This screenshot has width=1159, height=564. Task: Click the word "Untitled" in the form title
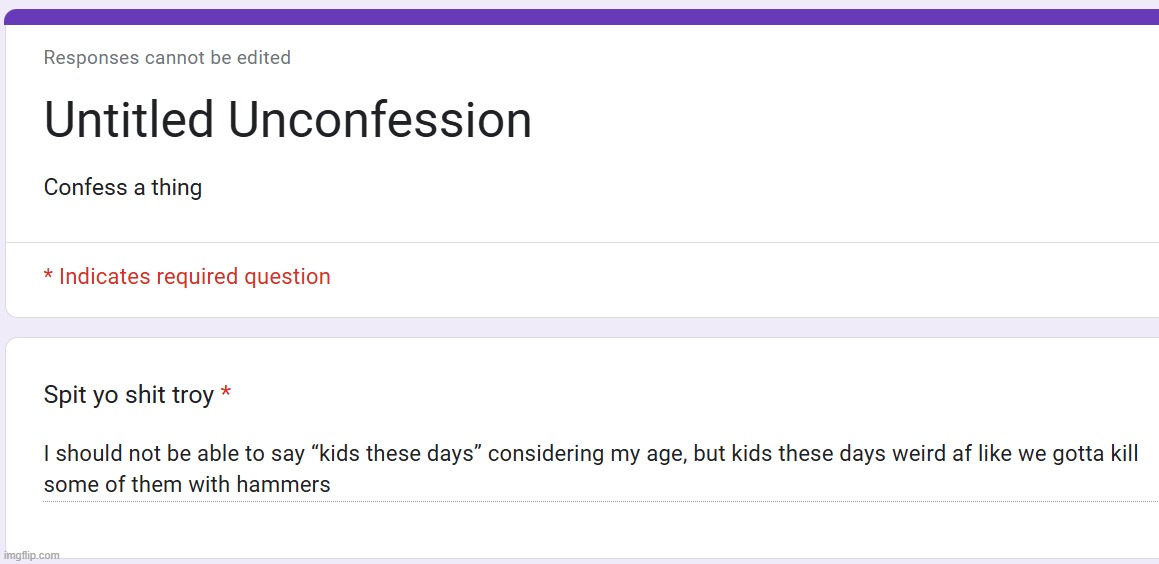(129, 120)
